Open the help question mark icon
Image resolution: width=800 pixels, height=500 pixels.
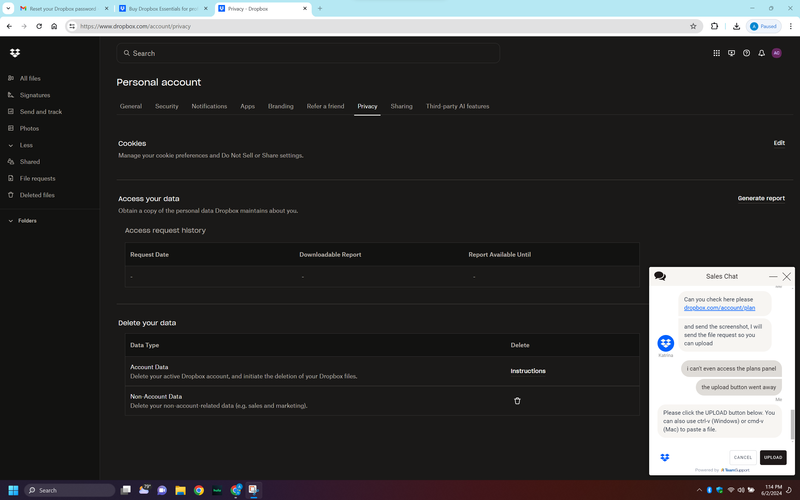click(x=746, y=53)
